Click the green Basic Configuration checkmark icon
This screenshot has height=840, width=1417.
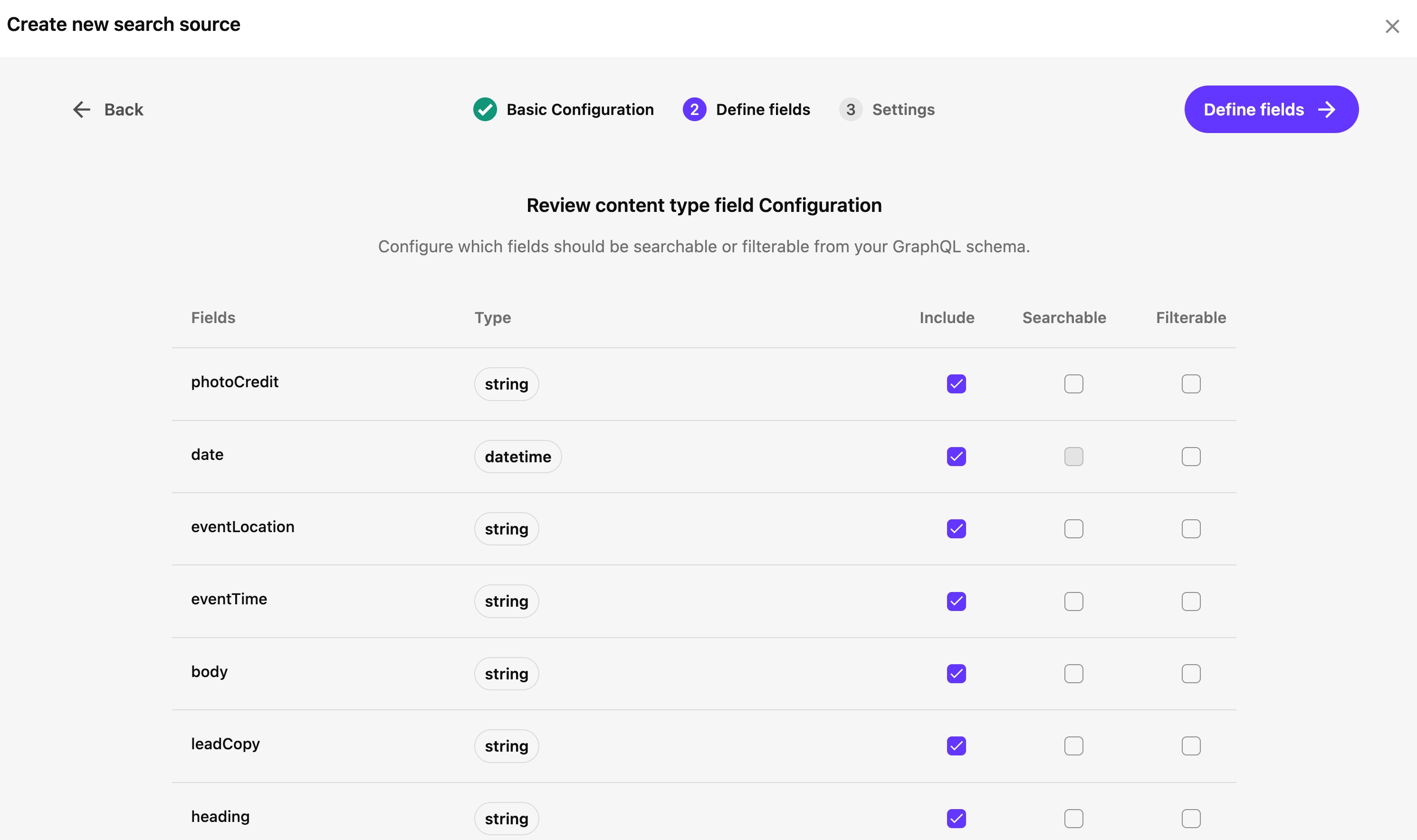click(485, 109)
